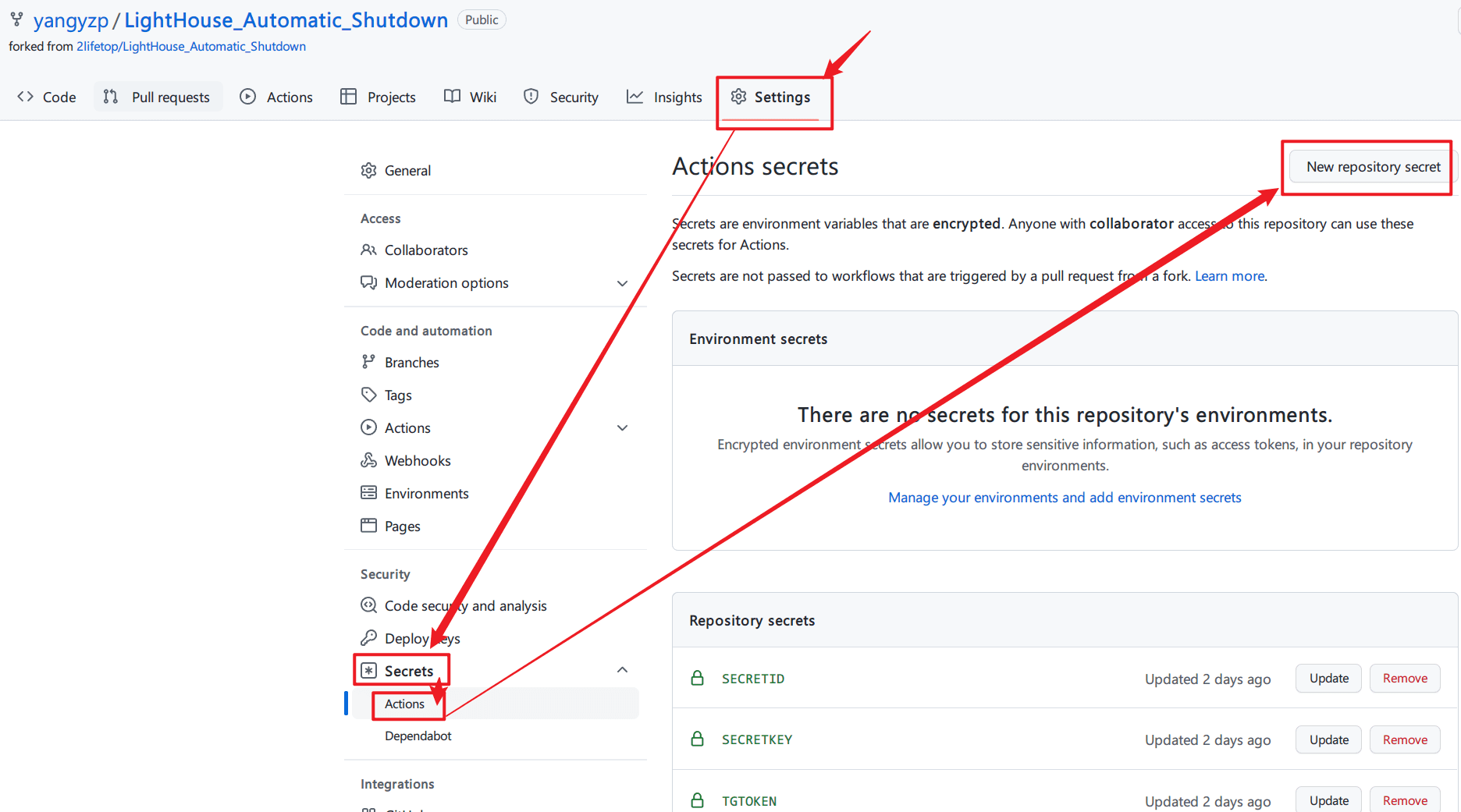Screen dimensions: 1461x812
Task: Click the fork icon beside the repository name
Action: [16, 20]
